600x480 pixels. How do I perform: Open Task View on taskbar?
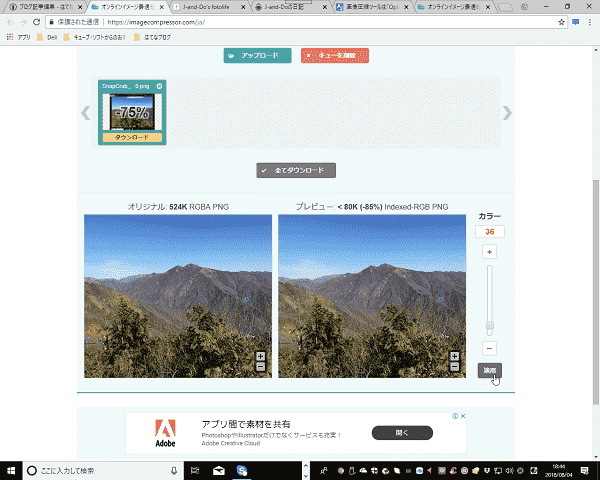[x=195, y=470]
